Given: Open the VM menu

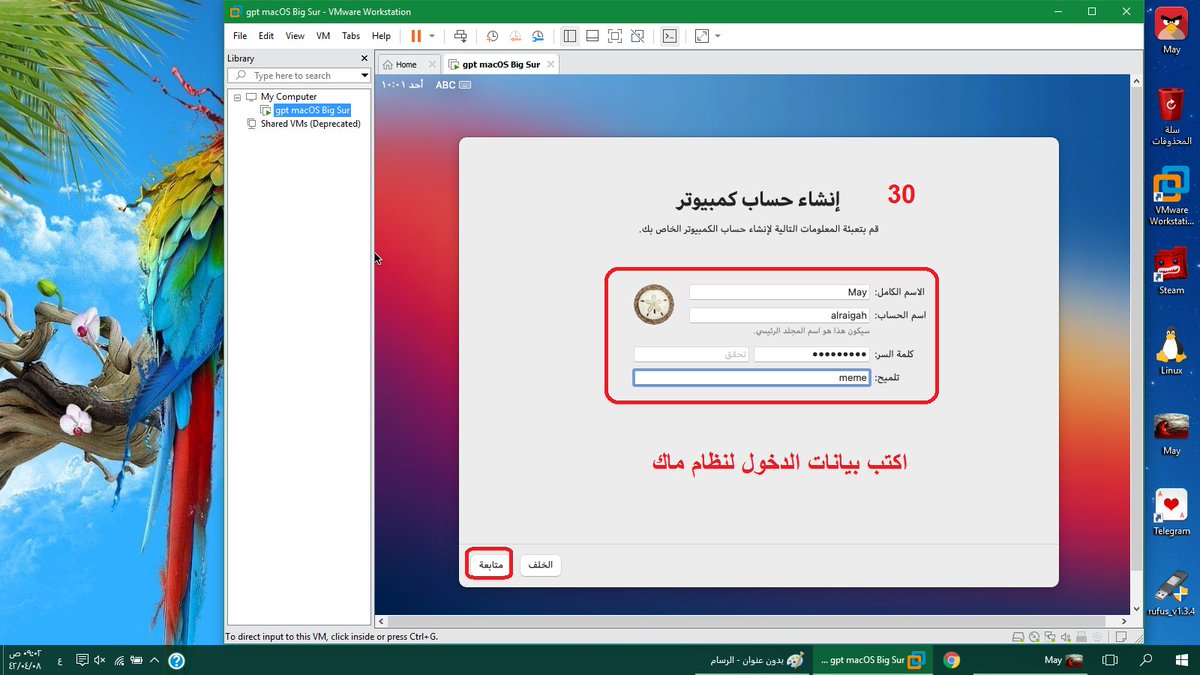Looking at the screenshot, I should 323,36.
